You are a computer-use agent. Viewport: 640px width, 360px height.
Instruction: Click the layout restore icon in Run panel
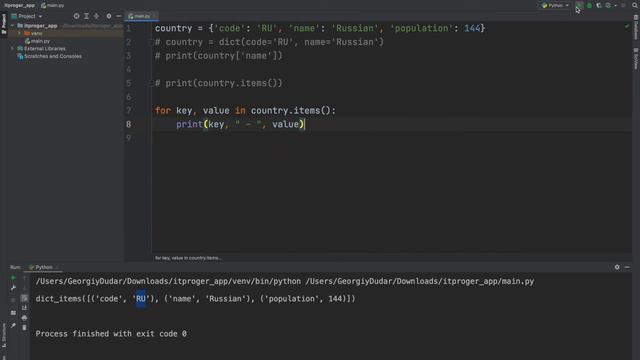click(13, 313)
